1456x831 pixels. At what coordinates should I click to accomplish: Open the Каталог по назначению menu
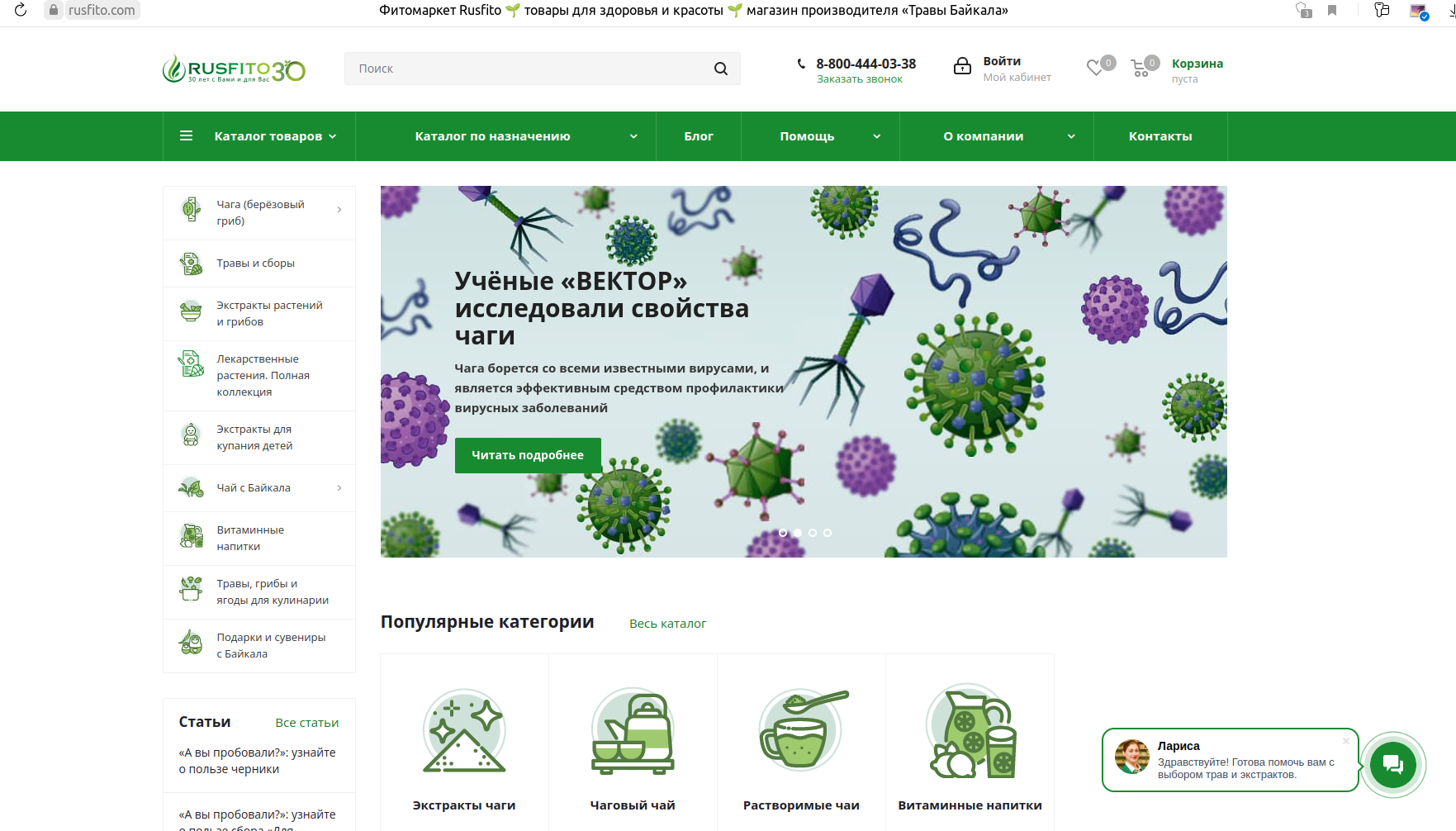pyautogui.click(x=493, y=136)
